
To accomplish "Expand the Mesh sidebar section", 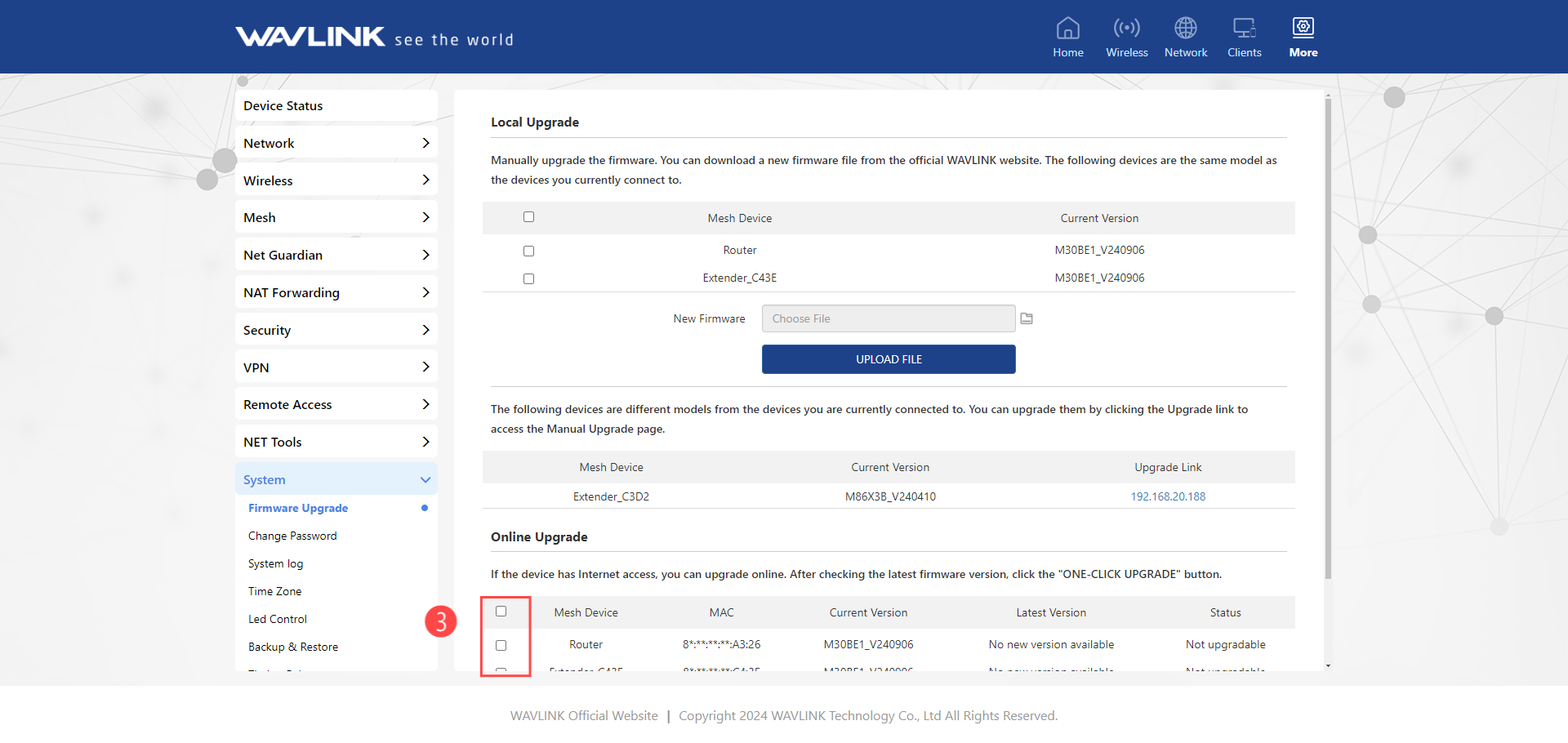I will tap(336, 217).
